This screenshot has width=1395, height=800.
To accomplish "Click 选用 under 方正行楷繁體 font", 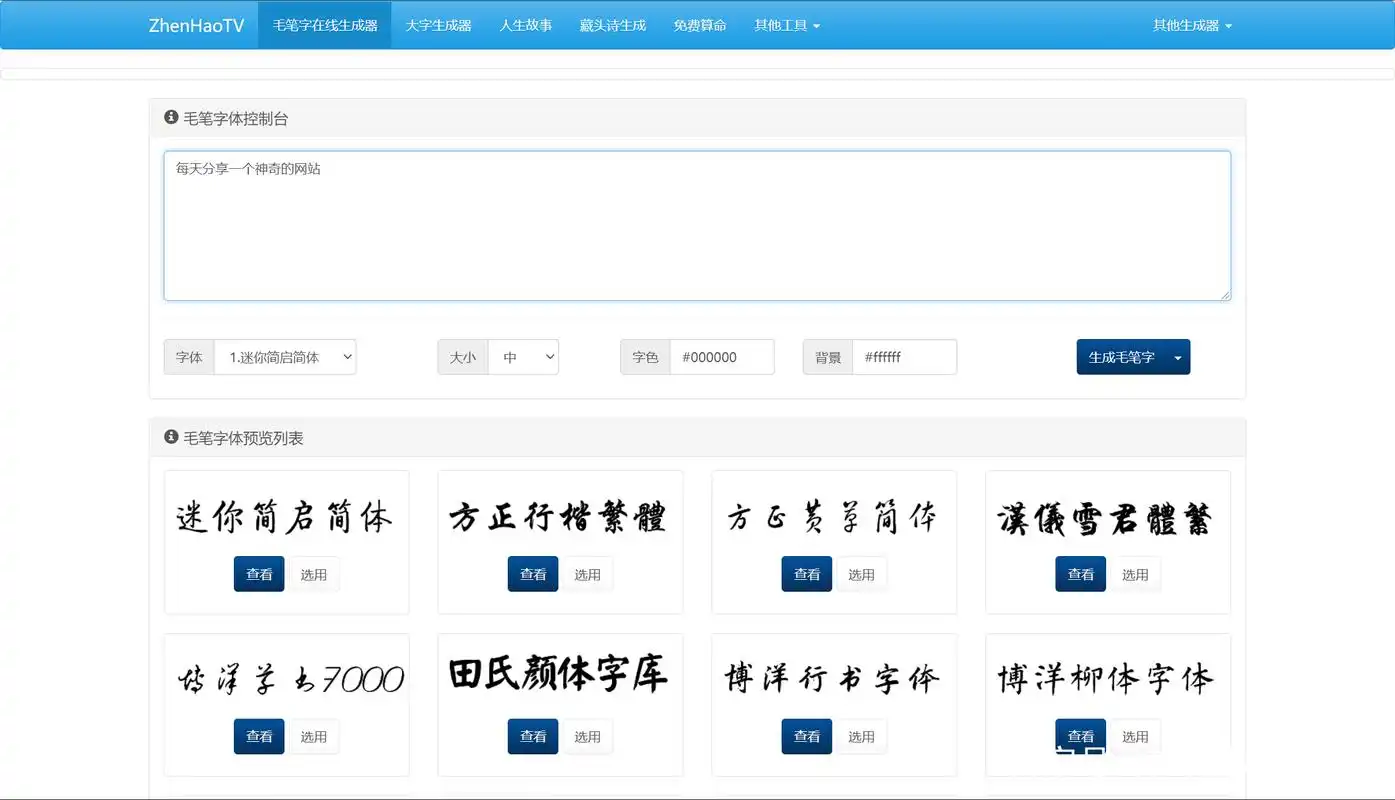I will (587, 573).
